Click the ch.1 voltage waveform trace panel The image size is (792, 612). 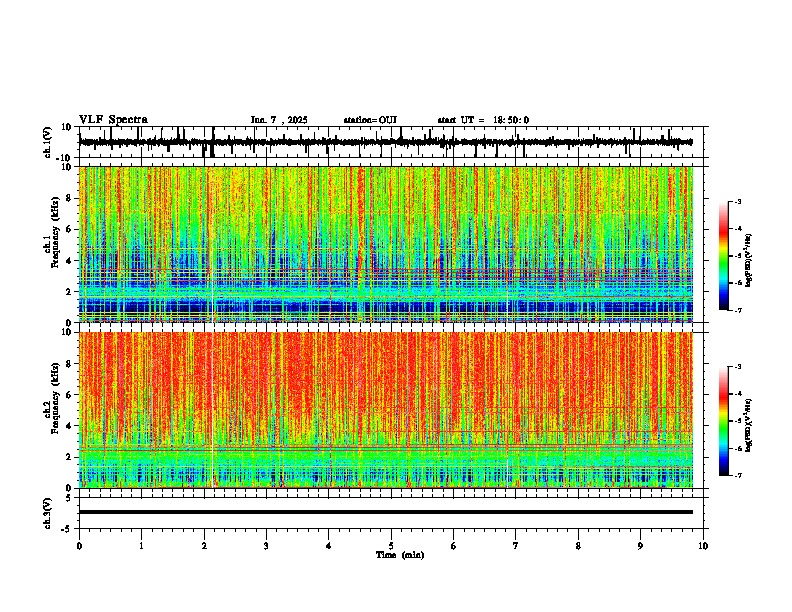tap(393, 142)
